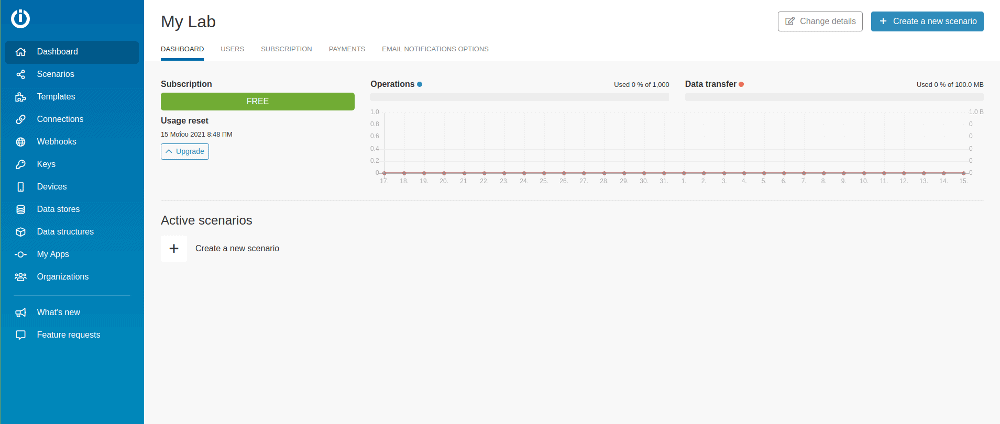This screenshot has height=424, width=1000.
Task: Switch to the USERS tab
Action: click(232, 49)
